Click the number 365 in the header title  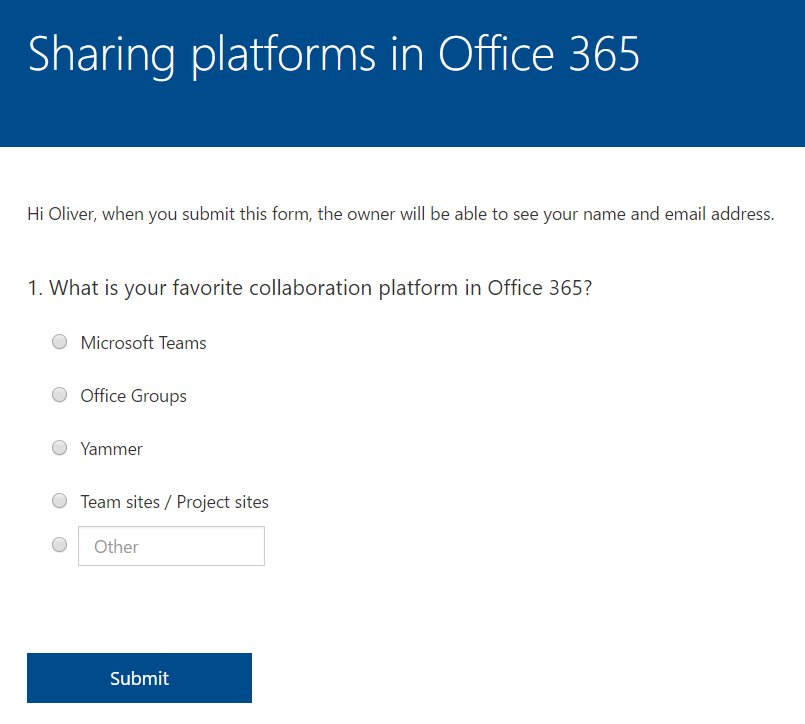point(604,54)
